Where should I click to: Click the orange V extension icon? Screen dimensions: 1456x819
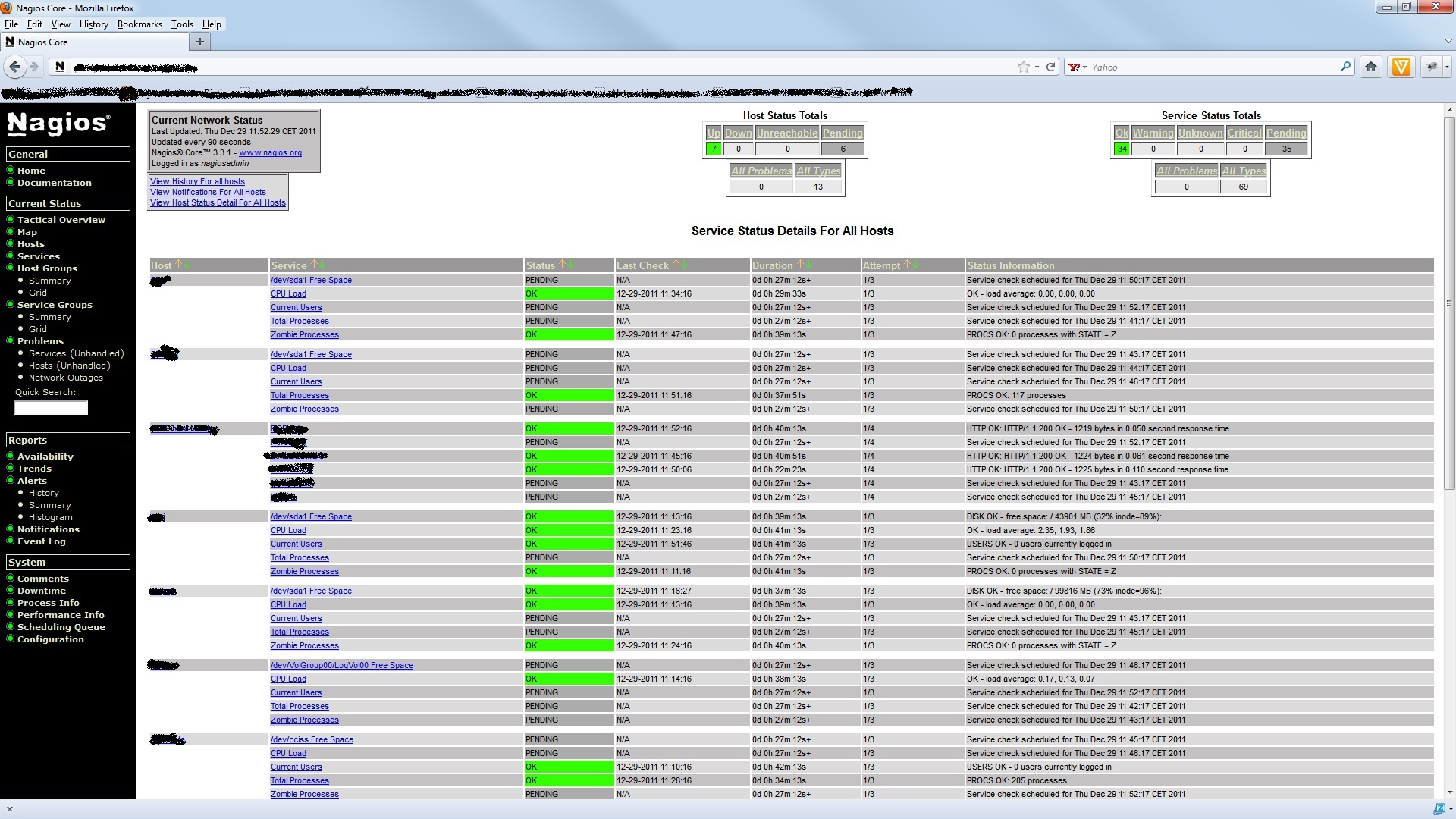(1401, 67)
